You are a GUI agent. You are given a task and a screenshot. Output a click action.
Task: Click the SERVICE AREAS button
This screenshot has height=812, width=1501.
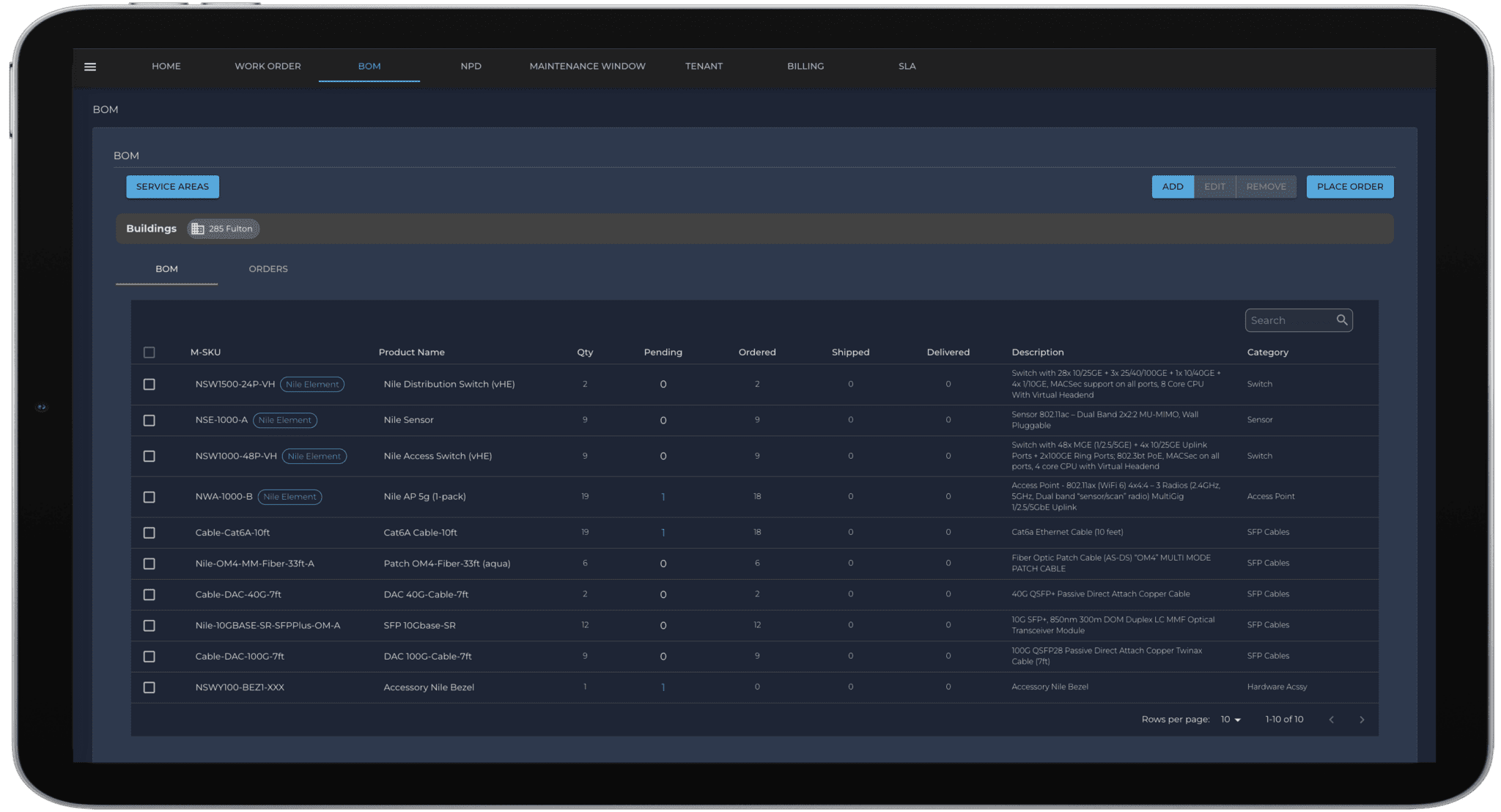click(172, 186)
